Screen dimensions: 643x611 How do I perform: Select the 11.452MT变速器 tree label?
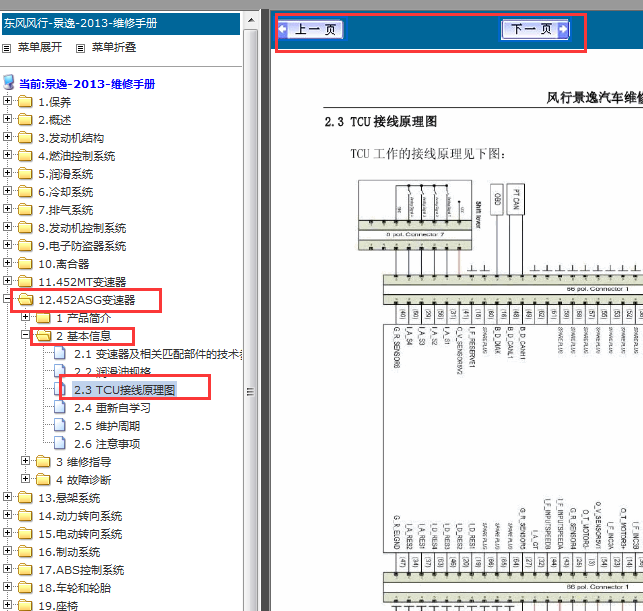click(x=82, y=282)
